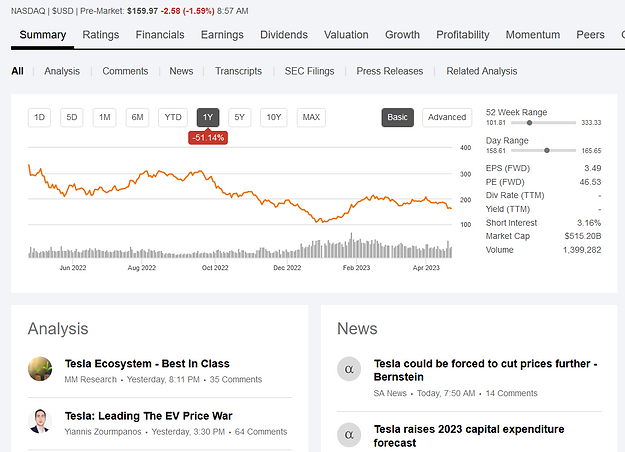Show the MAX chart history

311,117
